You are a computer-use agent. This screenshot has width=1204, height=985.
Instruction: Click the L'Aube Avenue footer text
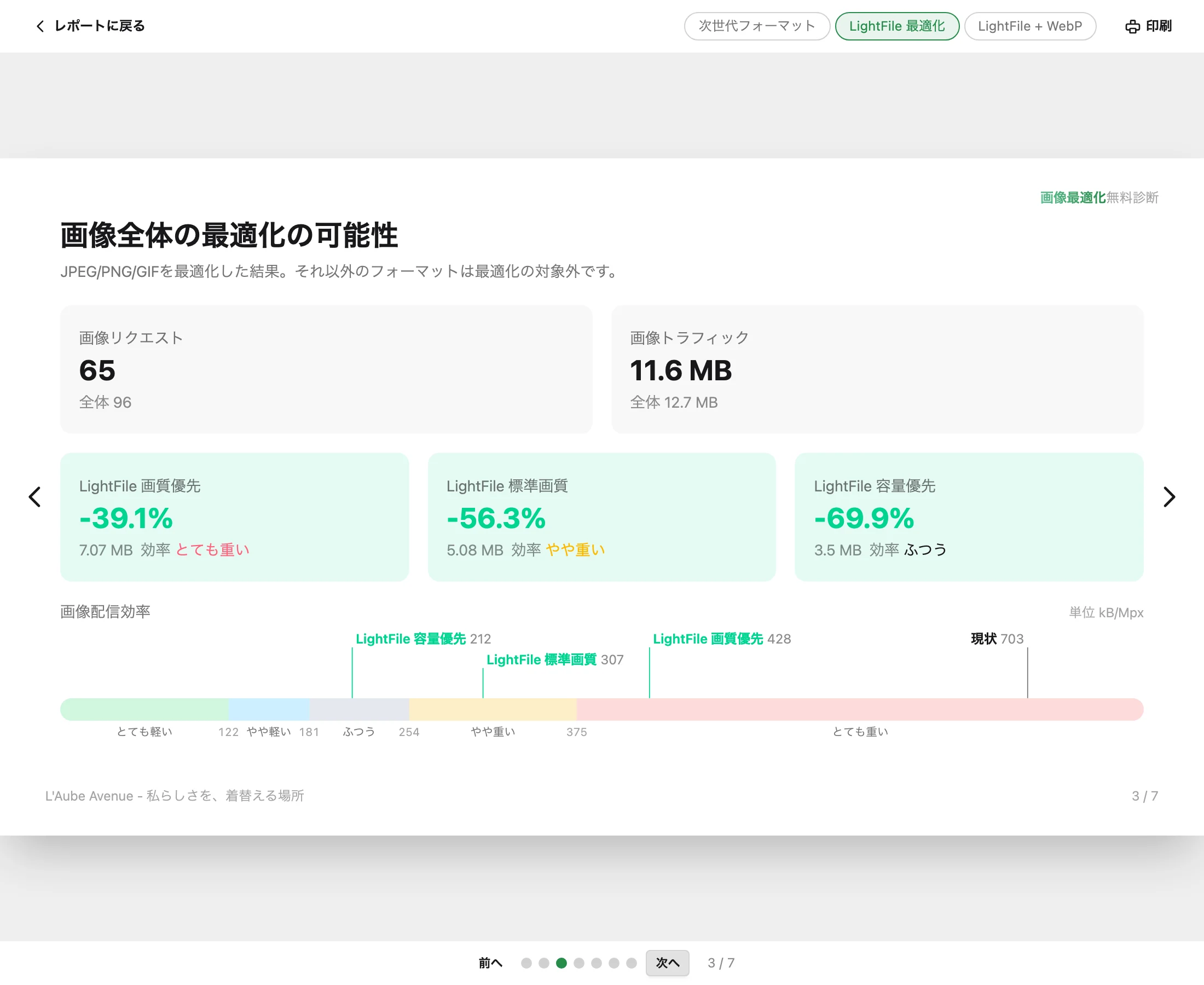click(x=175, y=796)
